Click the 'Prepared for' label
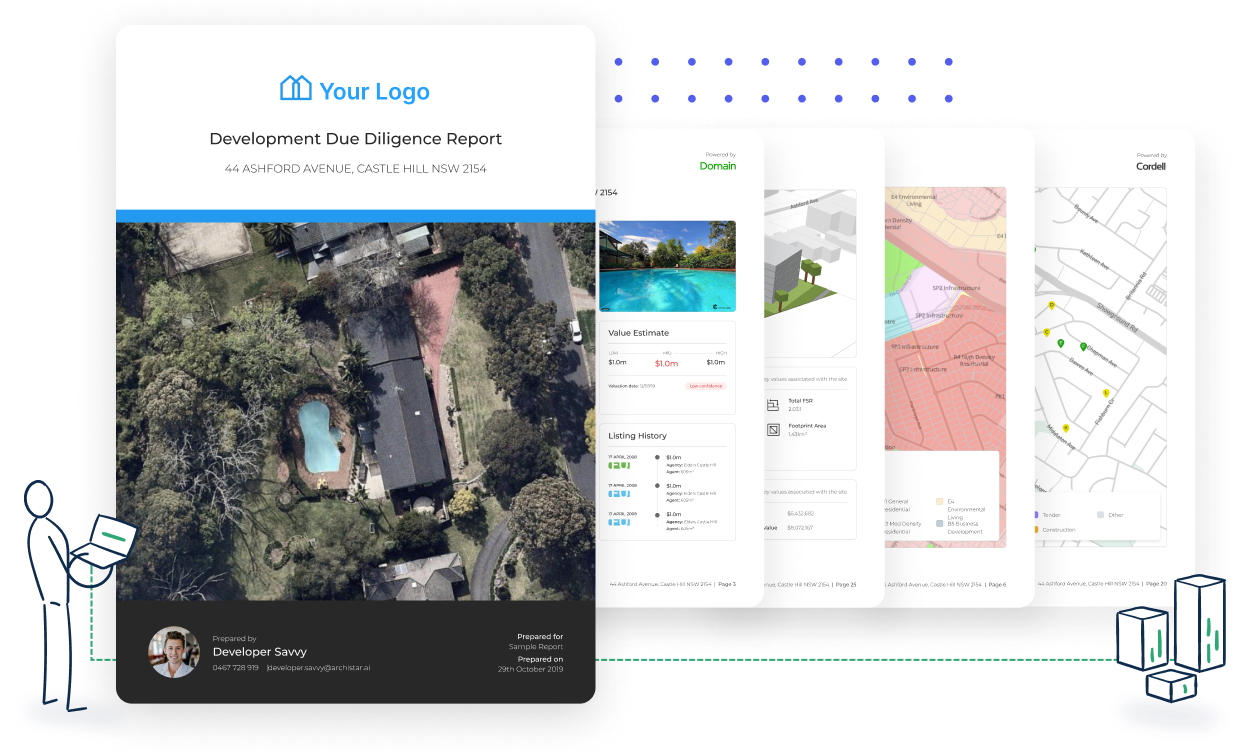Viewport: 1251px width, 753px height. (540, 636)
